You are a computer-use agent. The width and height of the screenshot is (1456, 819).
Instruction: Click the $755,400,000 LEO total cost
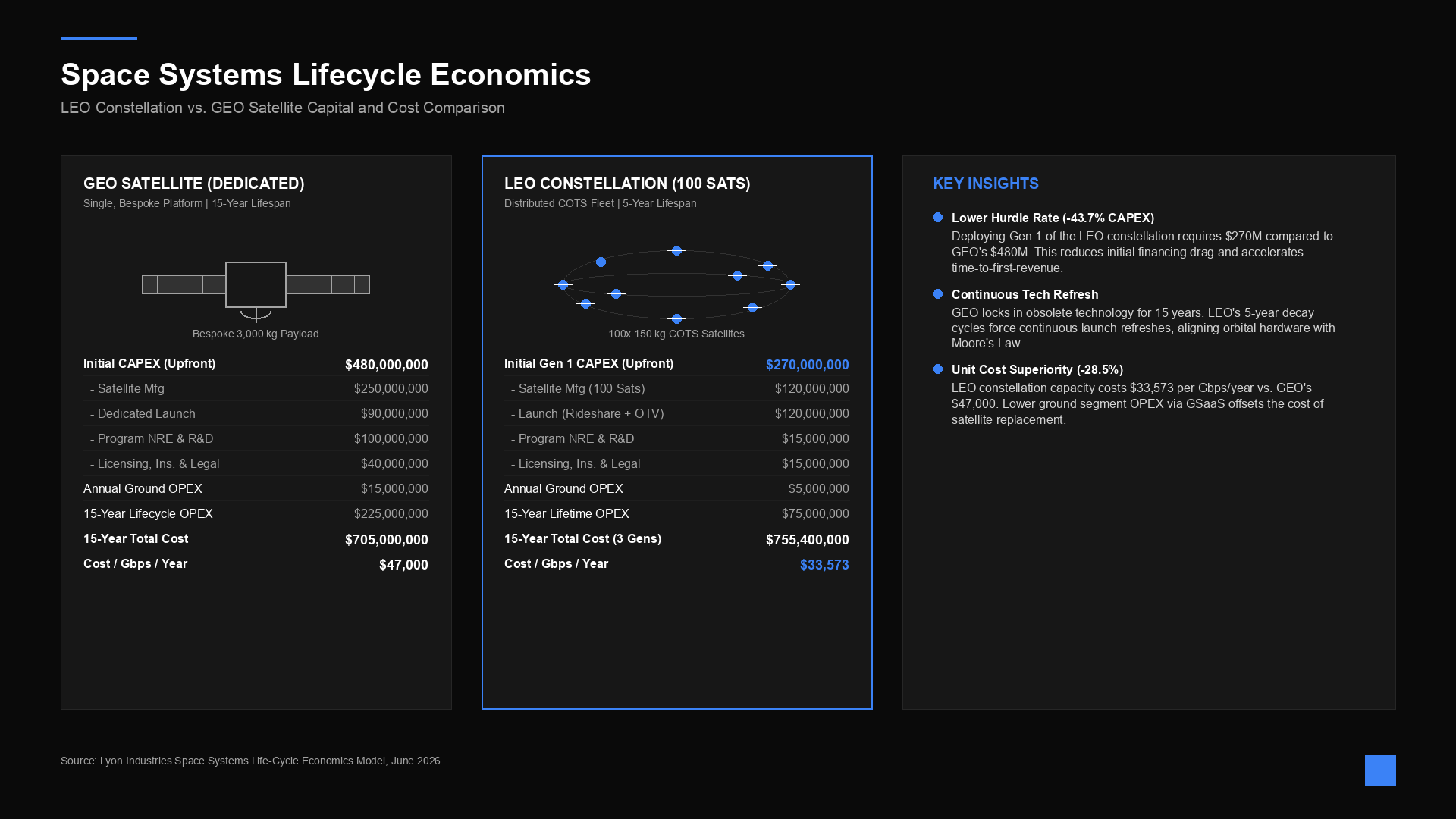pos(808,540)
